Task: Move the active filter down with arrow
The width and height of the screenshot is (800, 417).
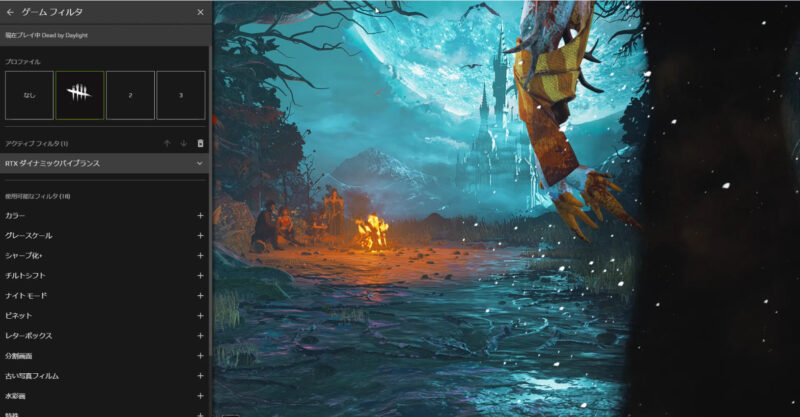Action: coord(183,144)
